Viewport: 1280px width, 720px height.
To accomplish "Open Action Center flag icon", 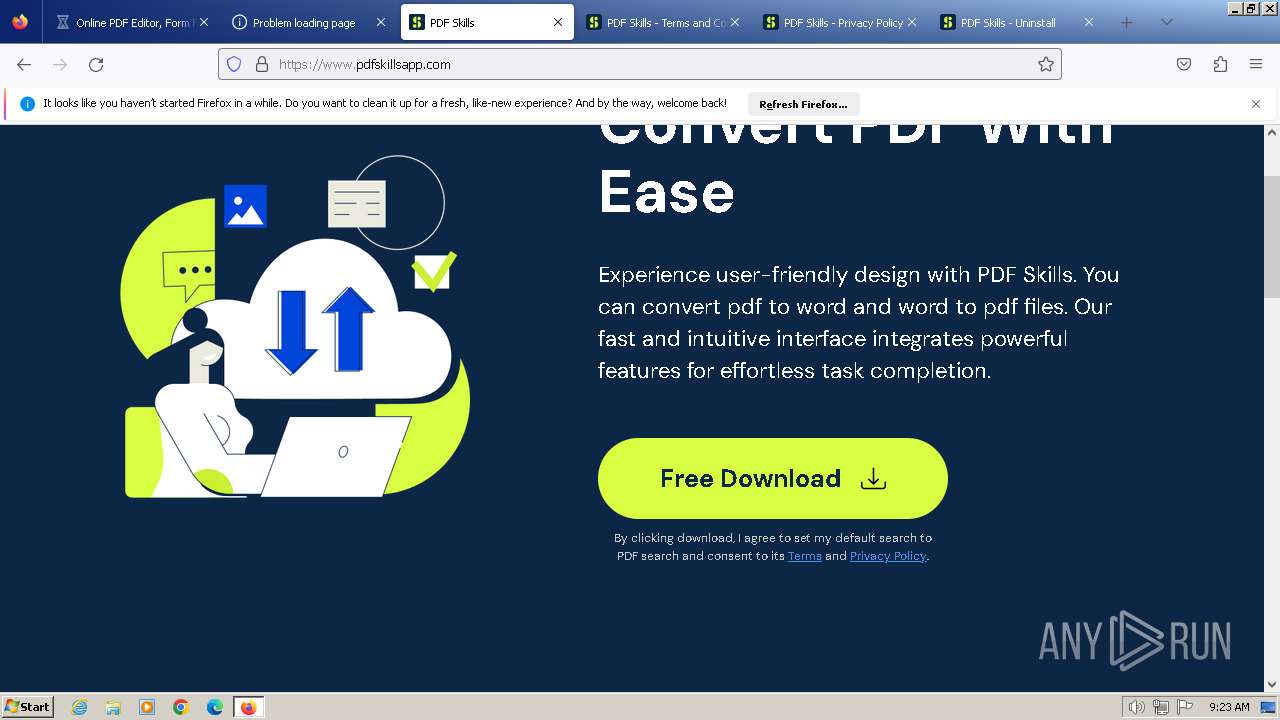I will pos(1185,707).
